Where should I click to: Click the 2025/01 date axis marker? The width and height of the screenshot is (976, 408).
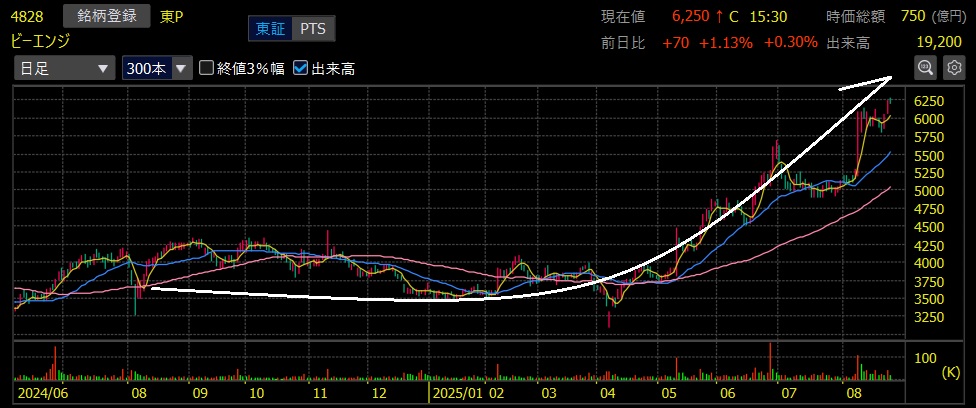click(456, 395)
